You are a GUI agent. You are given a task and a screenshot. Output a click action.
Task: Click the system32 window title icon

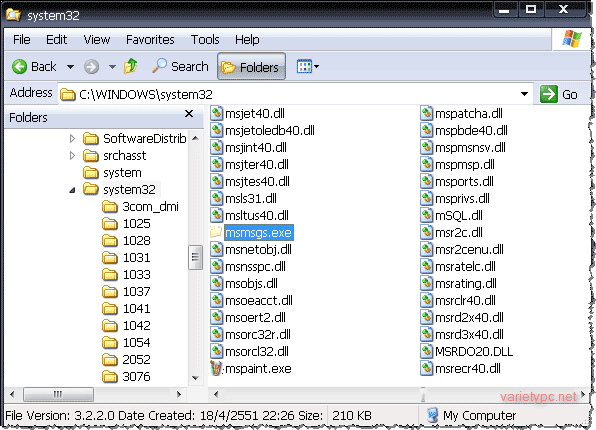tap(13, 15)
